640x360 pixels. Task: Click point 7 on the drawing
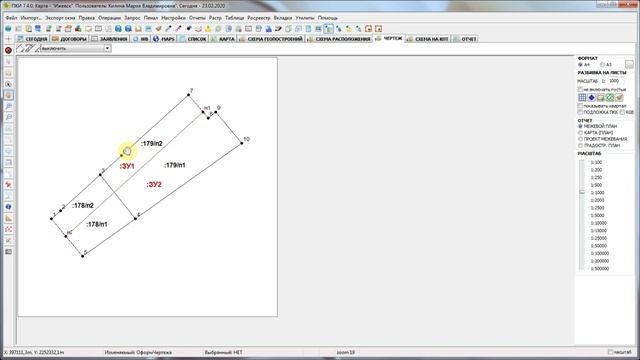pyautogui.click(x=189, y=95)
